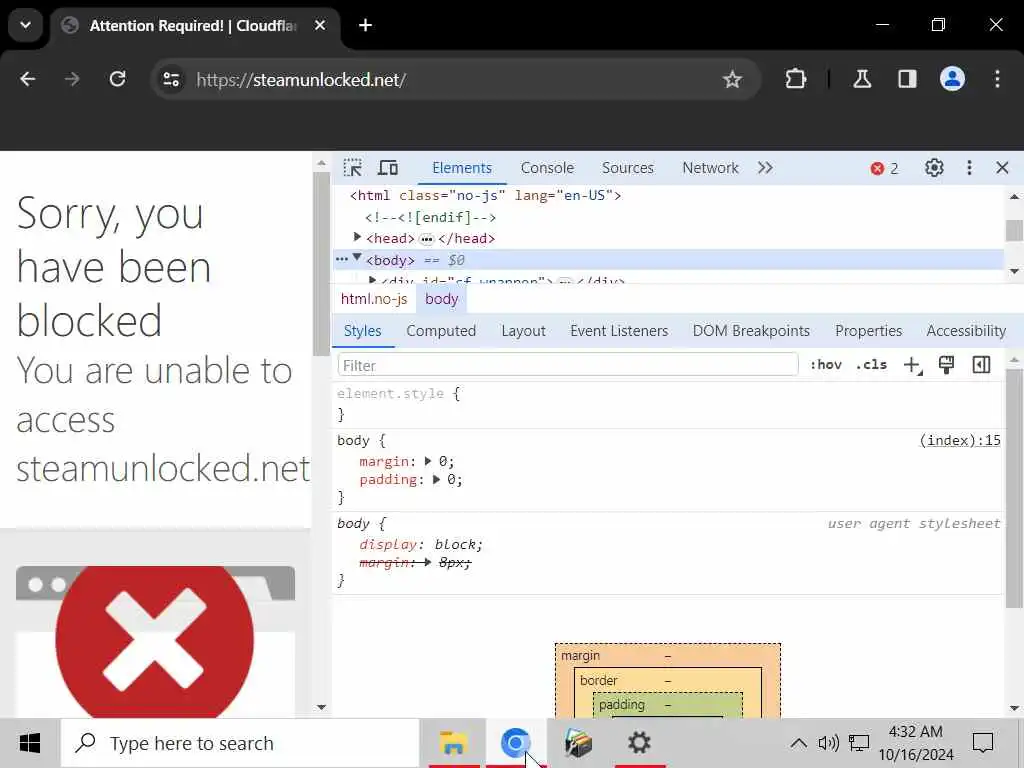The image size is (1024, 768).
Task: Open the Extensions puzzle icon
Action: [795, 79]
